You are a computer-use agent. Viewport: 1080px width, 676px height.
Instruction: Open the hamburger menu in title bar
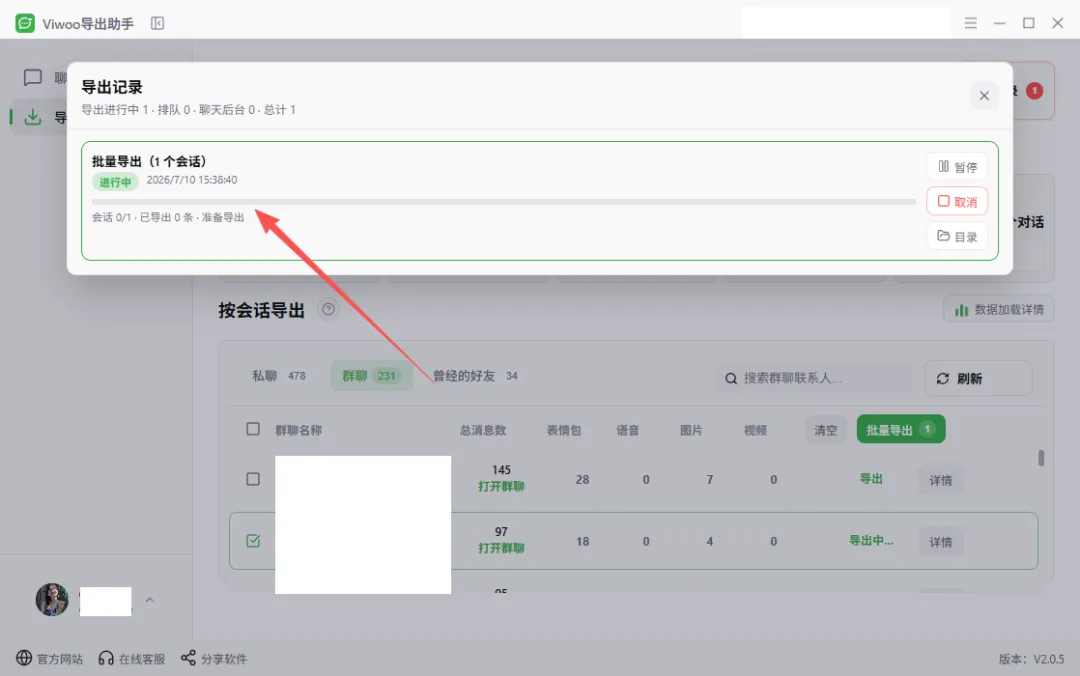click(x=970, y=23)
